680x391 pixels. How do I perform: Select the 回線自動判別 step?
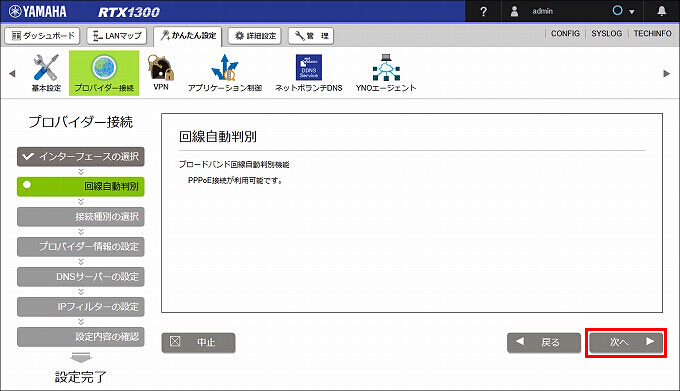[x=81, y=186]
